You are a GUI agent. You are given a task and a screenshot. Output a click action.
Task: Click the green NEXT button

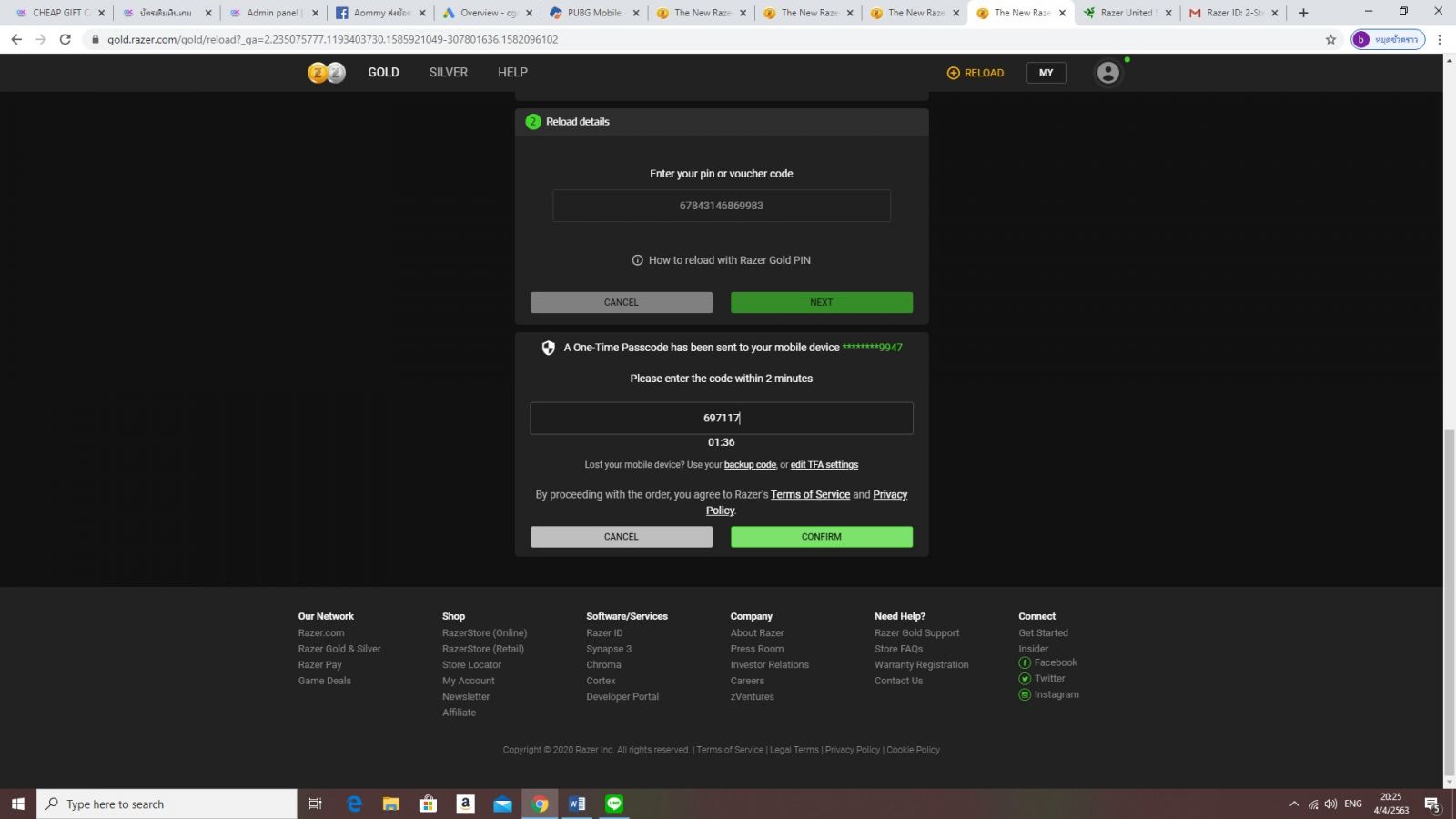[x=822, y=302]
